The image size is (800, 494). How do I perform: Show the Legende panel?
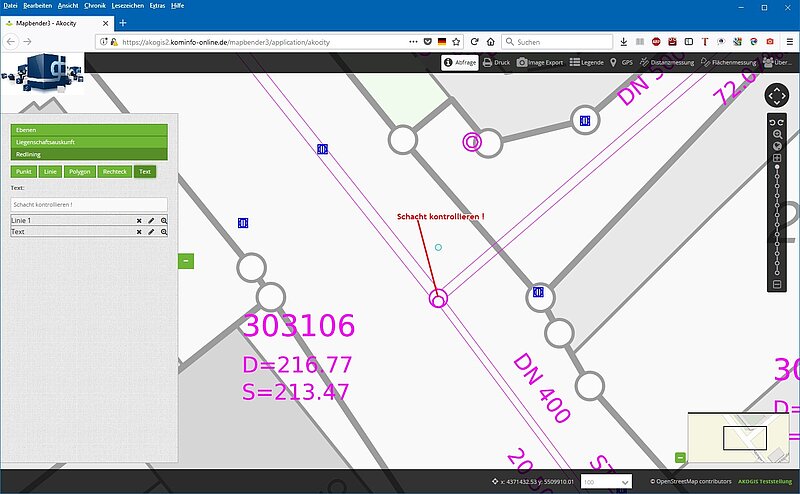pyautogui.click(x=586, y=62)
